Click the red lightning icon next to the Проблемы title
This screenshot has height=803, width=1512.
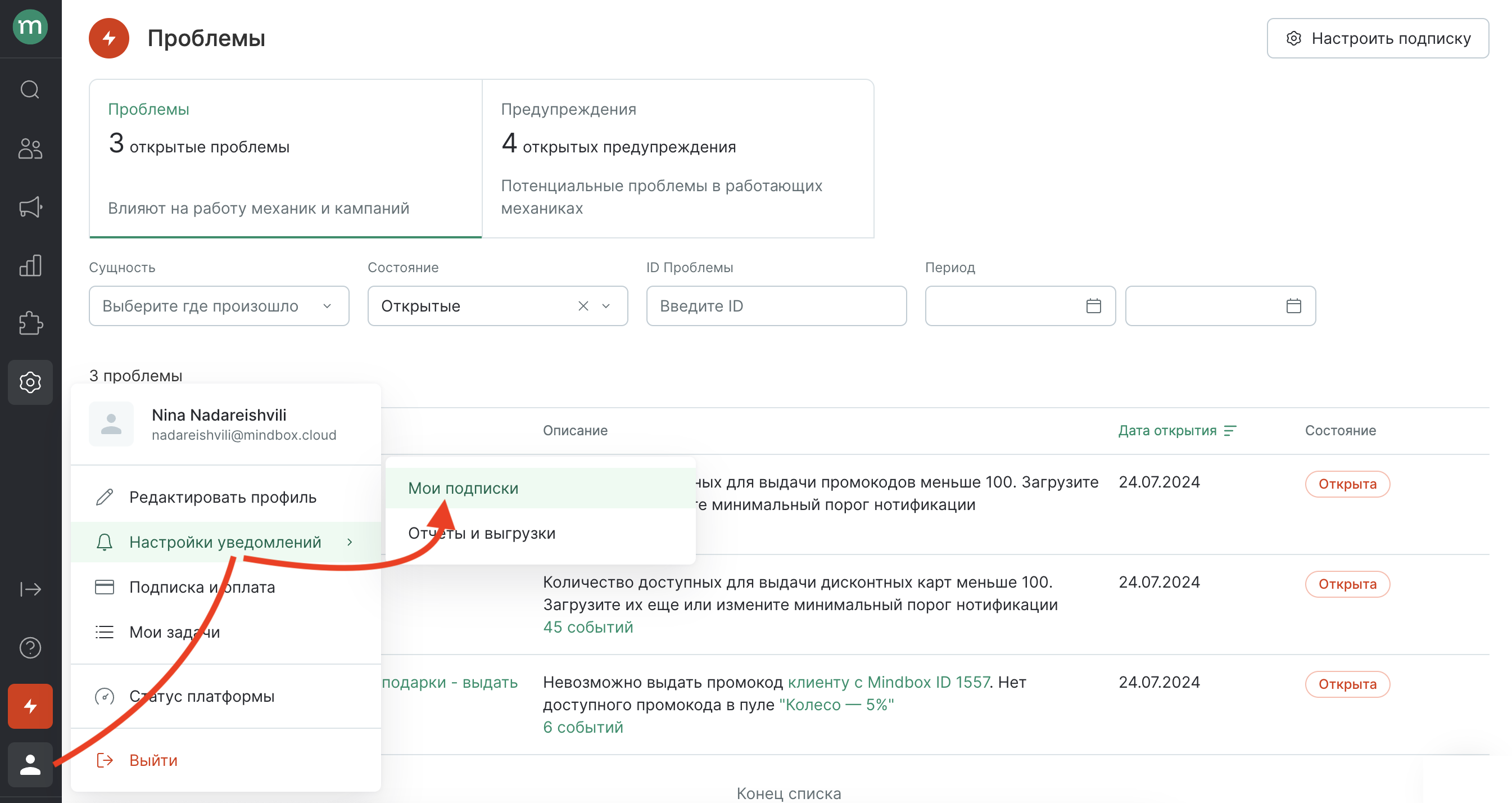pyautogui.click(x=108, y=38)
